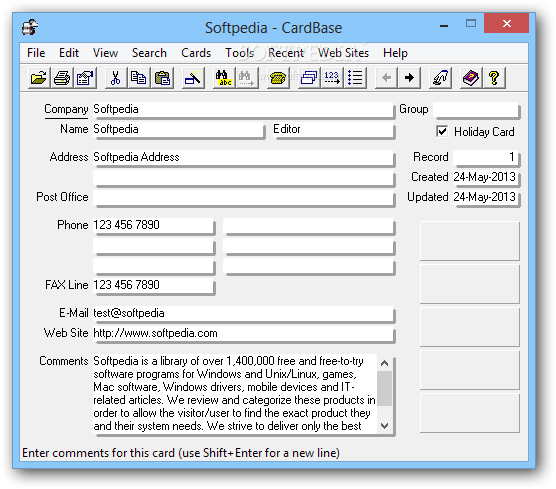Click the empty Group field
This screenshot has height=489, width=556.
476,109
